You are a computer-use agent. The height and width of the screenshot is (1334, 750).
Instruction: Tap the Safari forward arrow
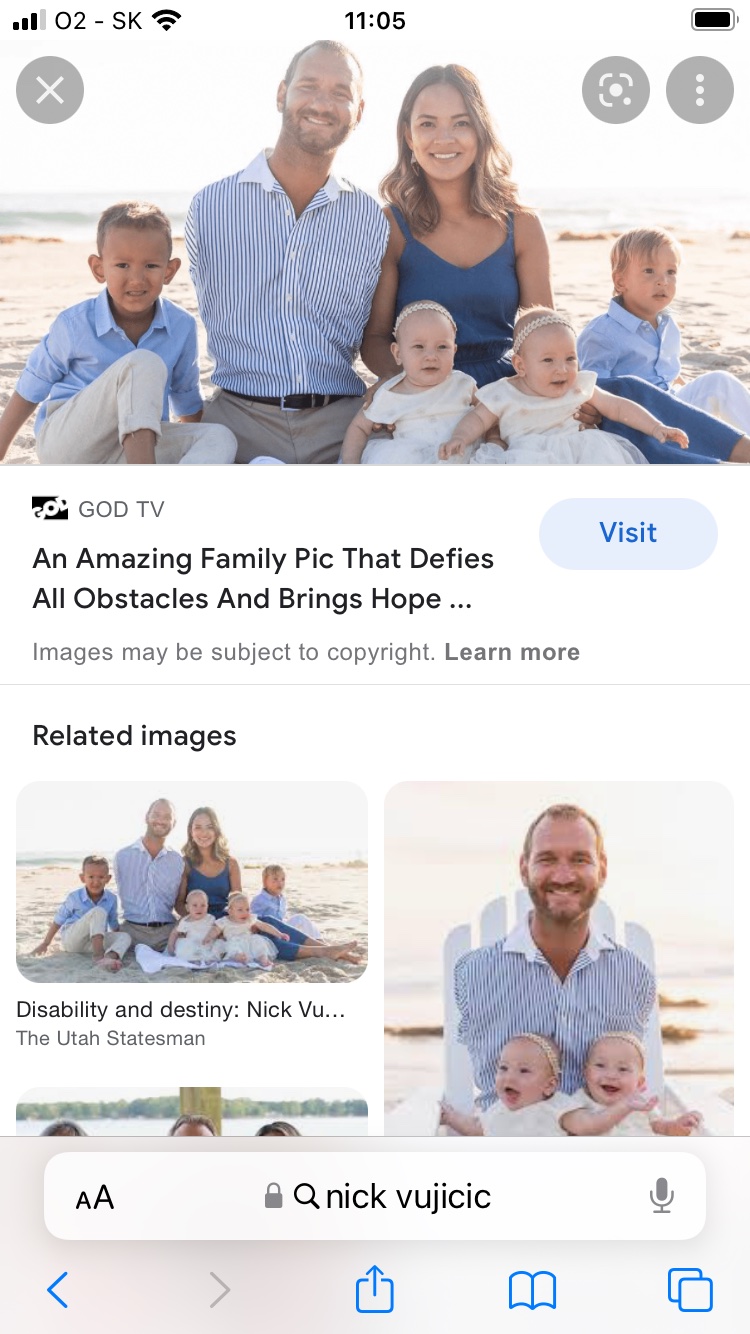pyautogui.click(x=220, y=1290)
